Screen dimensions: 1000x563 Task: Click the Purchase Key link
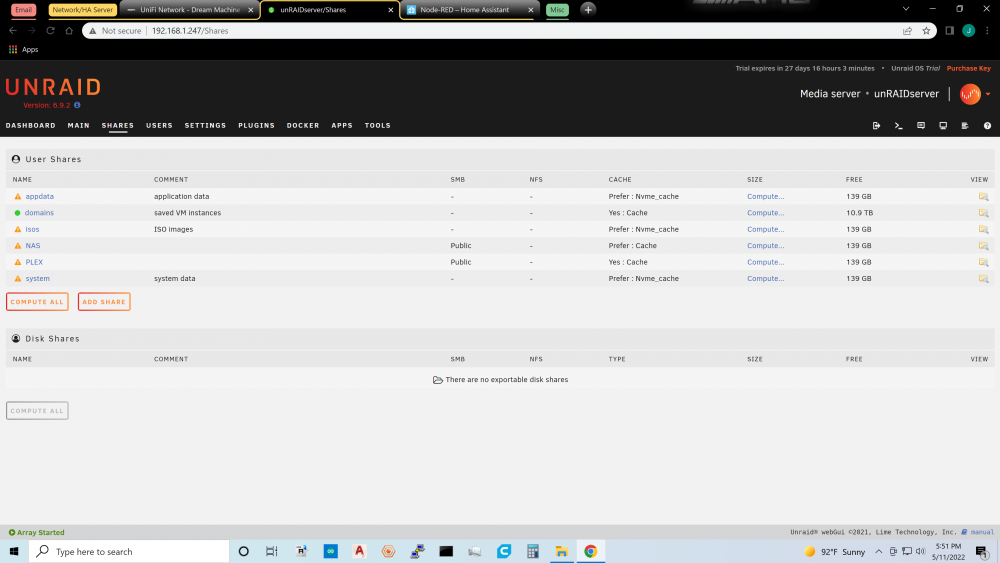click(x=969, y=68)
